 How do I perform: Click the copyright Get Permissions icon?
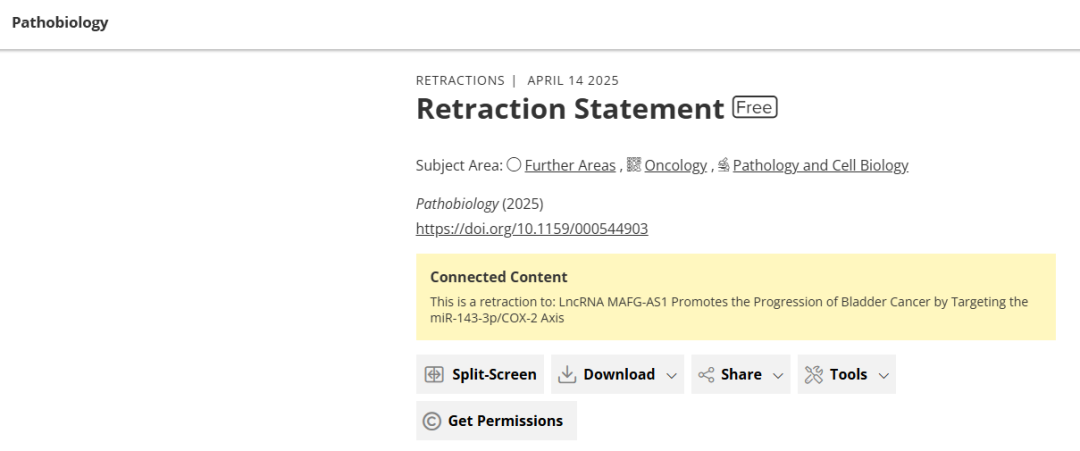(432, 421)
